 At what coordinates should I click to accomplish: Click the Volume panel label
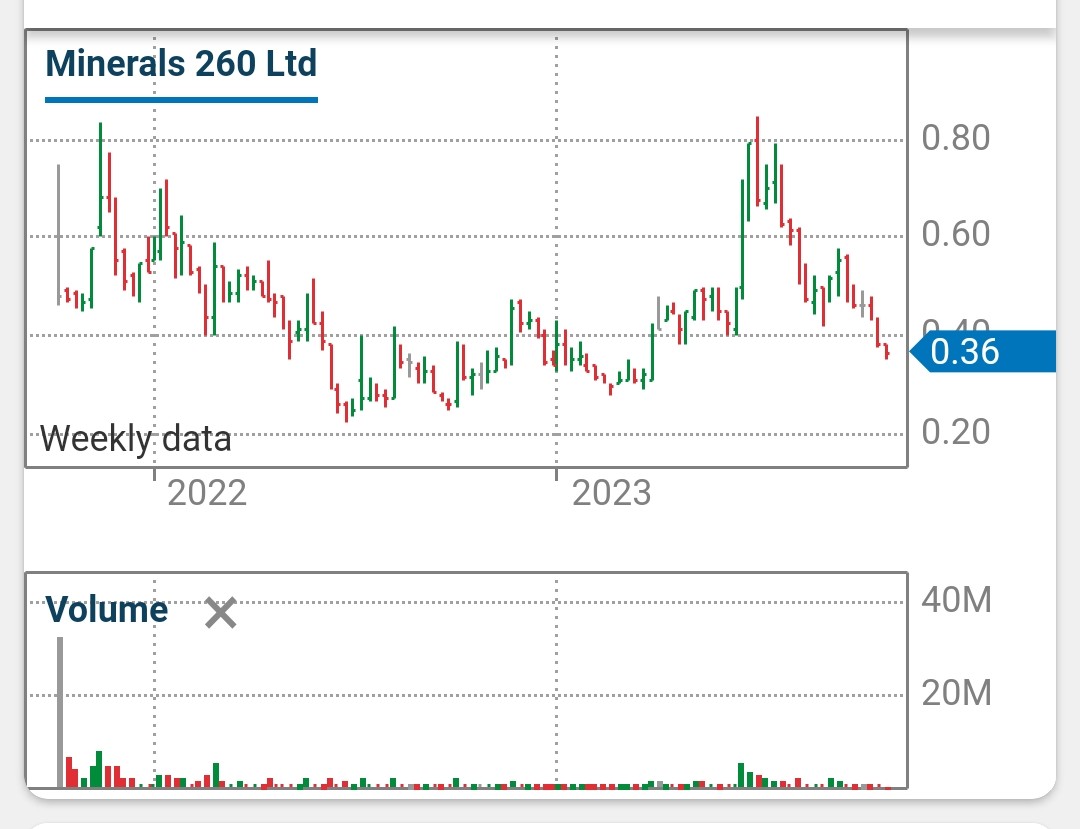coord(107,610)
